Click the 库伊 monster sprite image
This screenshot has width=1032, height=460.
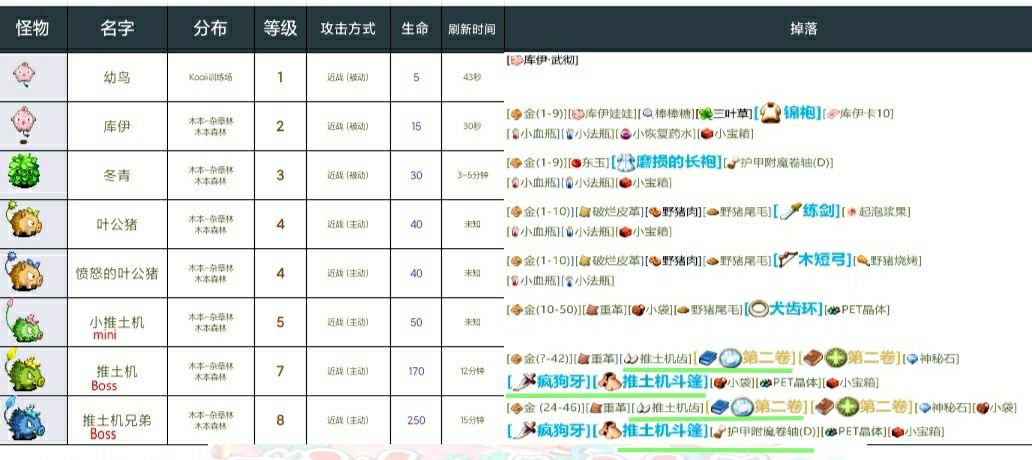[x=23, y=124]
